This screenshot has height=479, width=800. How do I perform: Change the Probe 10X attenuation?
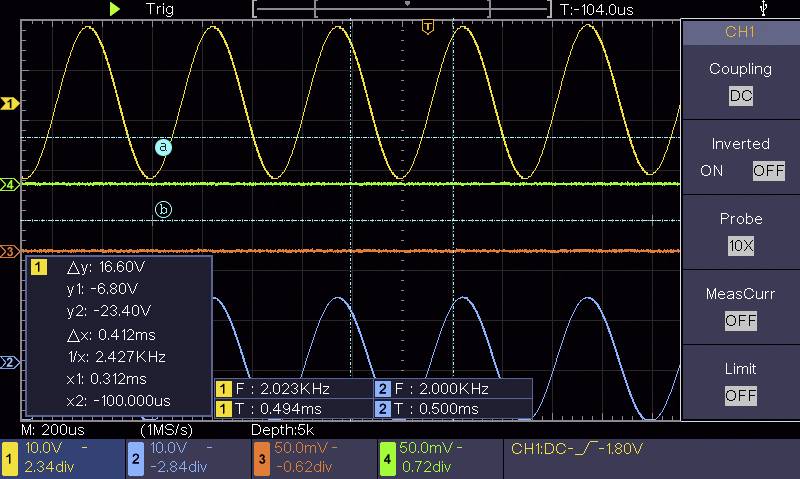coord(740,246)
